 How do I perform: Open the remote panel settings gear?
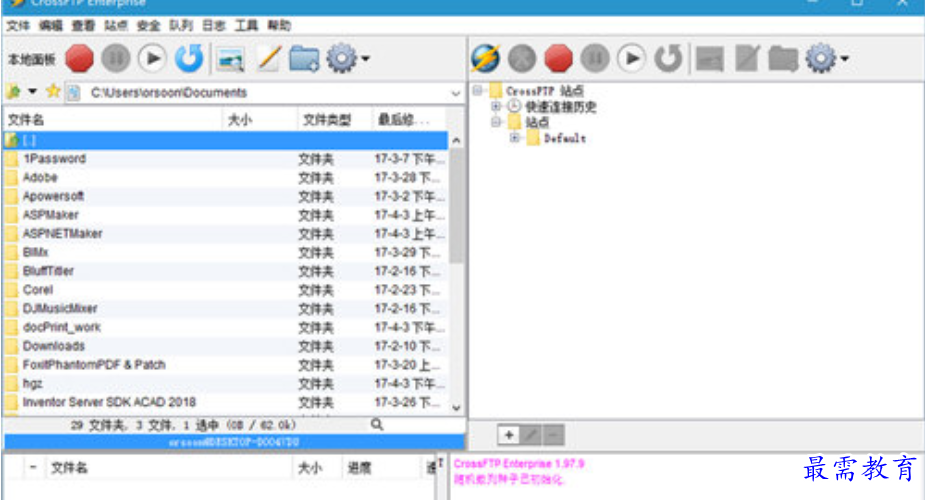[x=821, y=58]
